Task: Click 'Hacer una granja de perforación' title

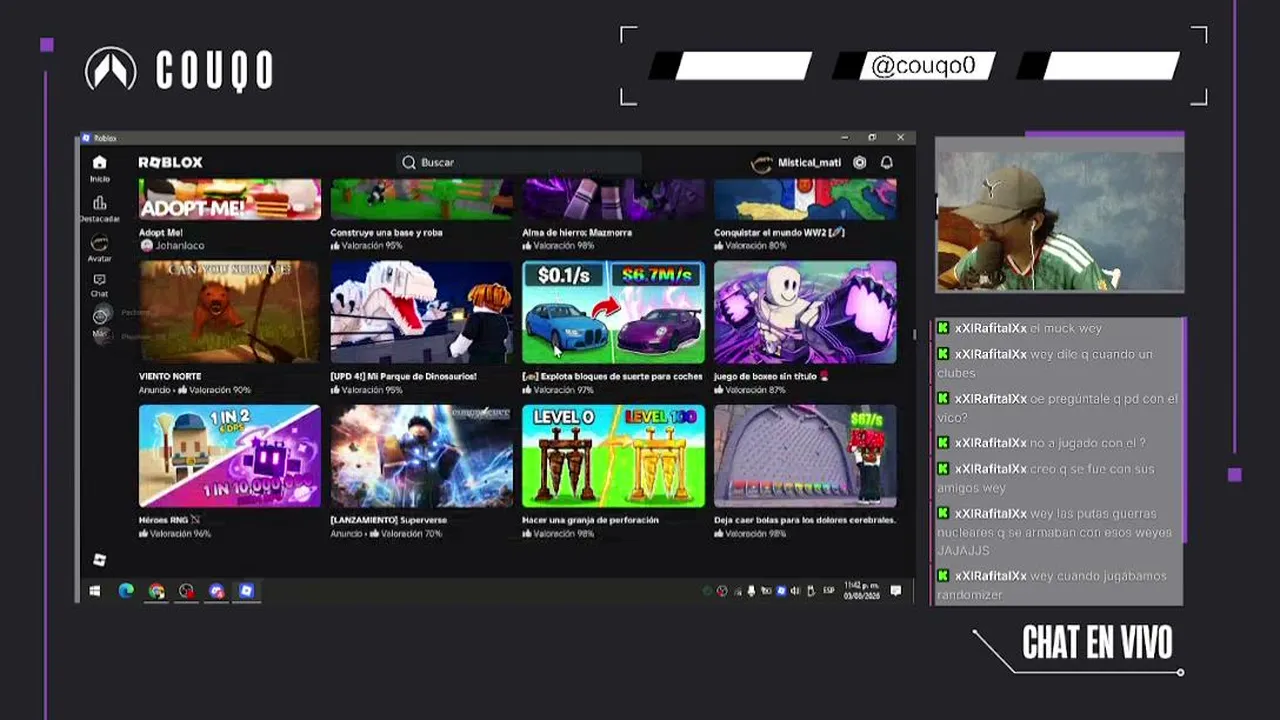Action: (x=591, y=520)
